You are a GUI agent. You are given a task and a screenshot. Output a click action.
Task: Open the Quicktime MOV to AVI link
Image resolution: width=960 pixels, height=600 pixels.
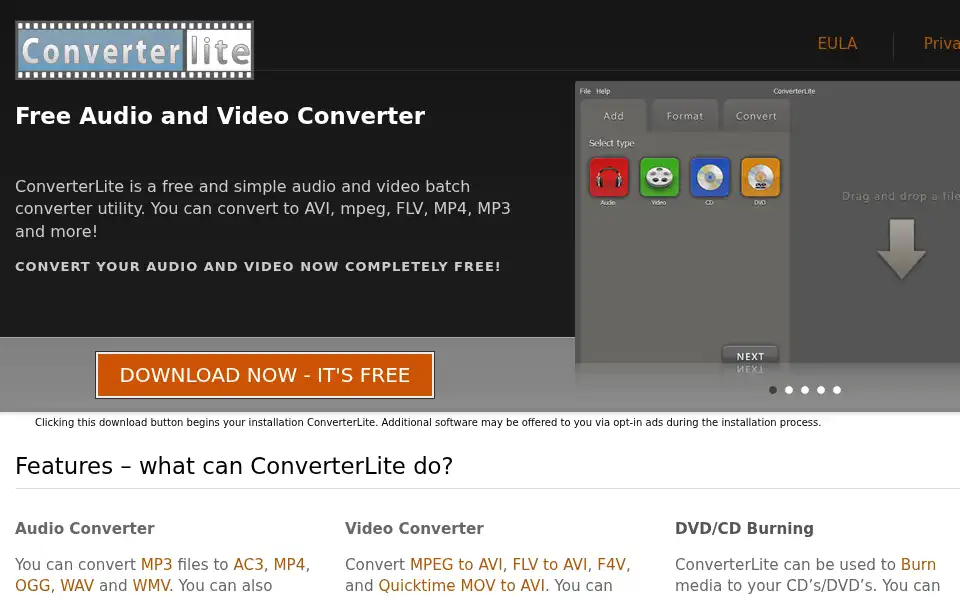462,585
